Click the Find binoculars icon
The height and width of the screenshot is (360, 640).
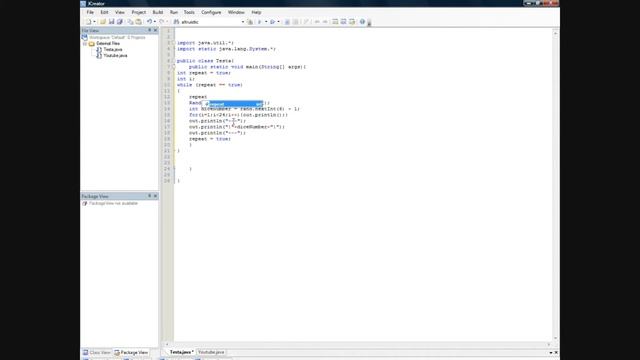[x=176, y=22]
